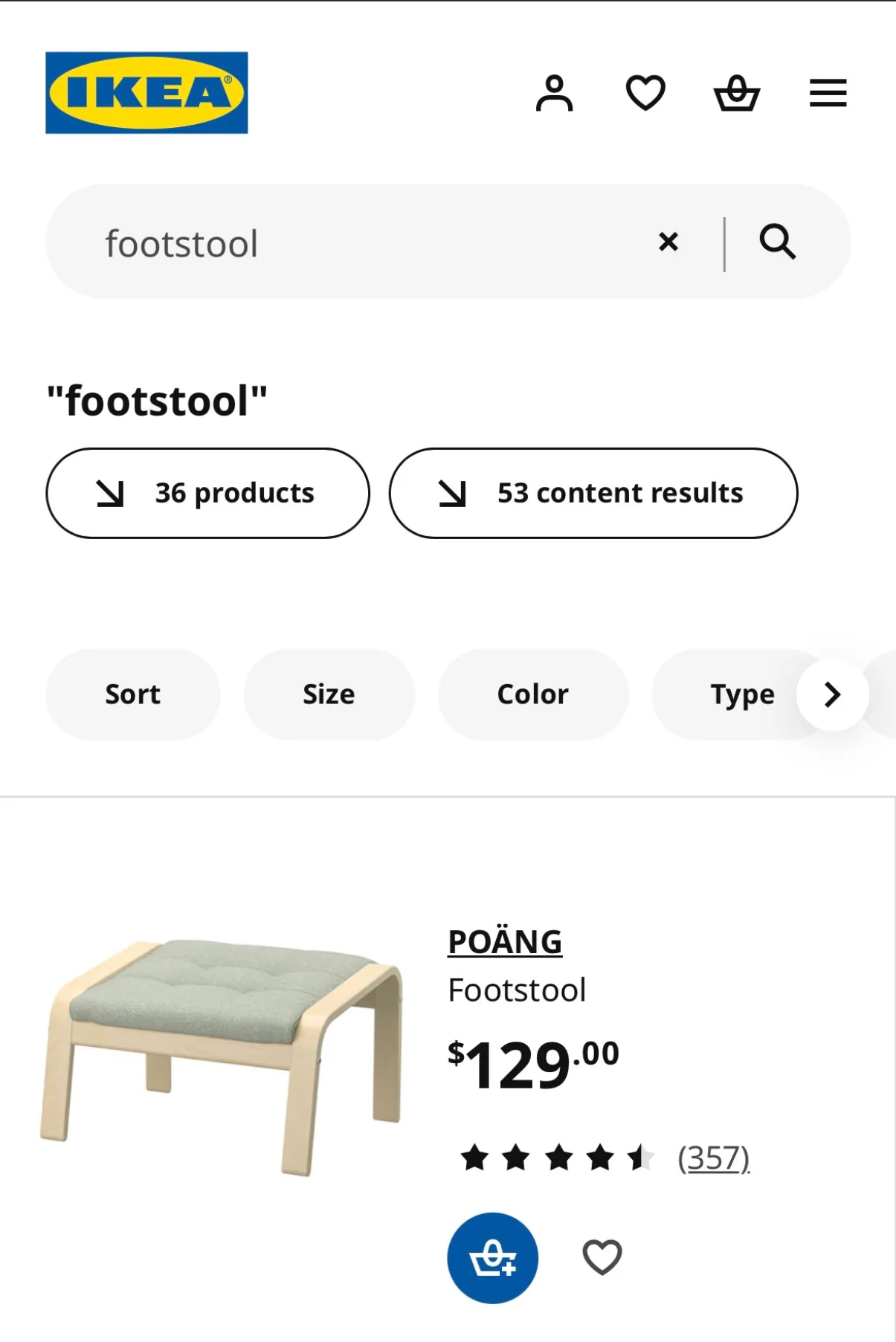The height and width of the screenshot is (1342, 896).
Task: Click the IKEA logo
Action: [x=146, y=91]
